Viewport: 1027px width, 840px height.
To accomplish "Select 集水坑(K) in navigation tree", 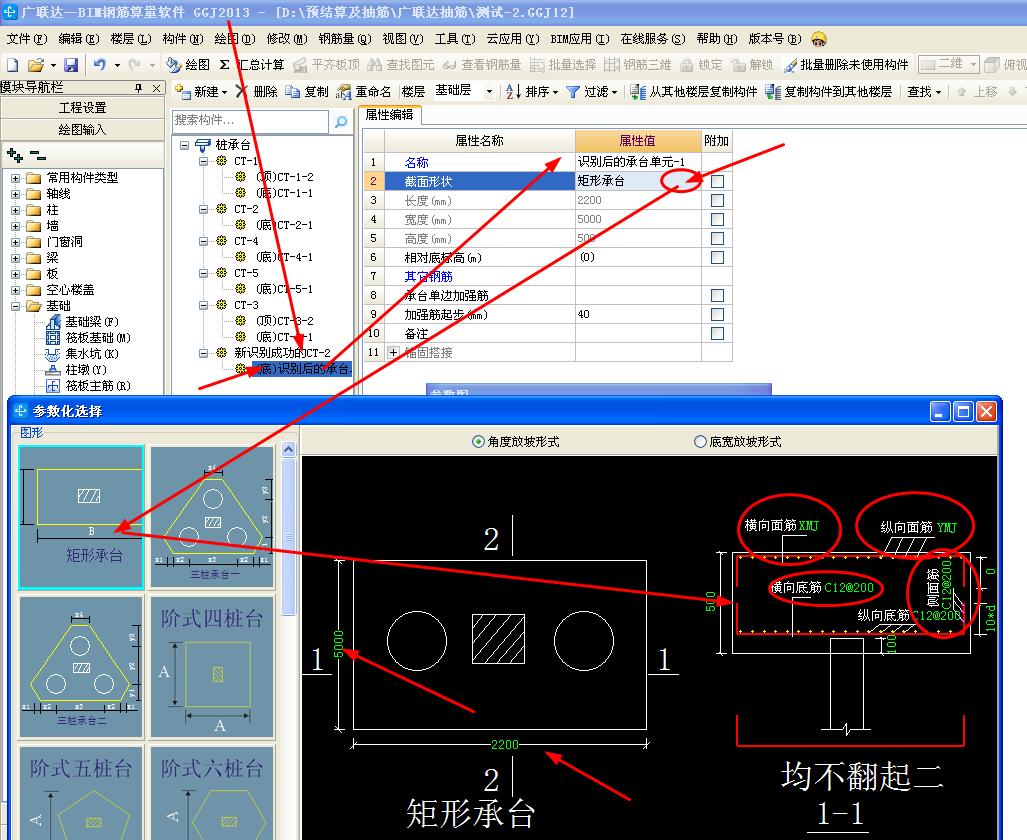I will (82, 354).
